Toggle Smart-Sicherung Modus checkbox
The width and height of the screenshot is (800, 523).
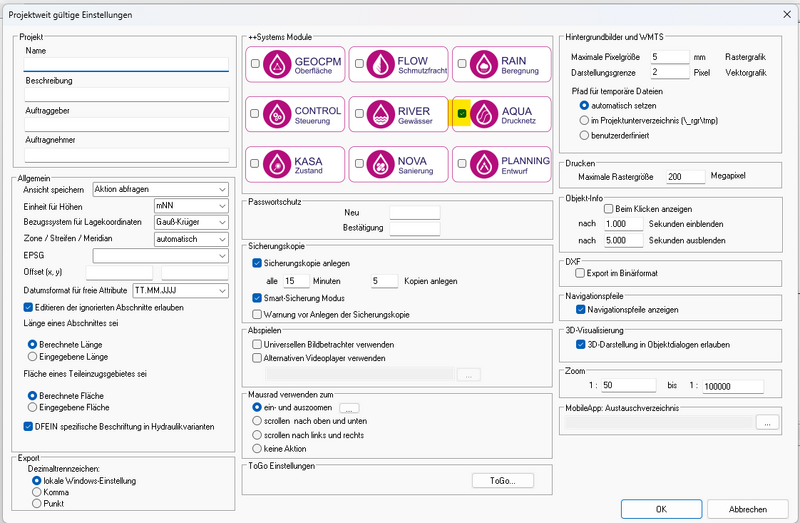(257, 297)
